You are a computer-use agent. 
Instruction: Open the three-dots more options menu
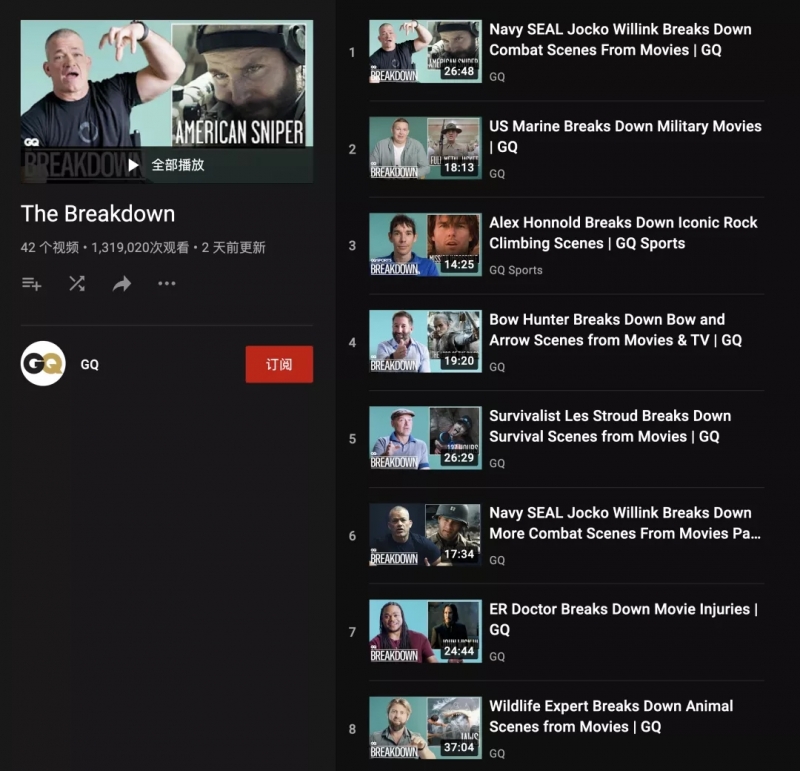tap(167, 283)
